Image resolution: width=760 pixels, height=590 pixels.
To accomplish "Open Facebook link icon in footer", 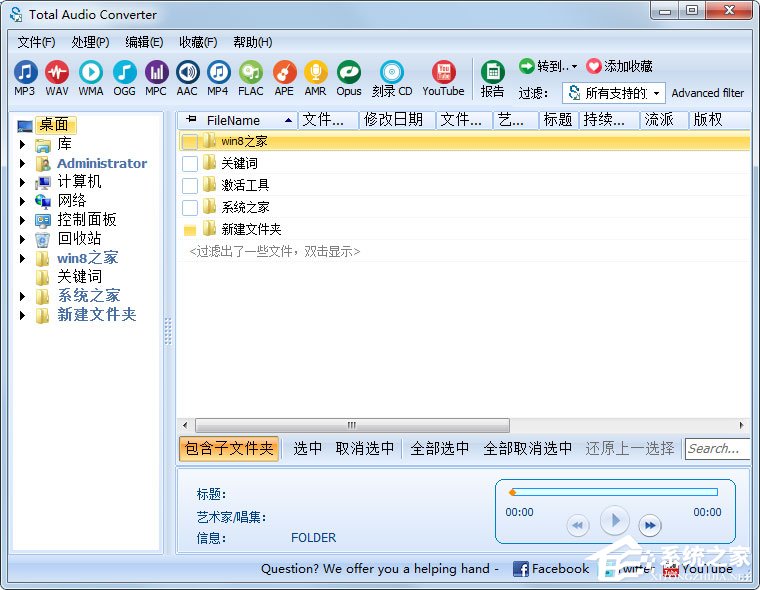I will 521,569.
